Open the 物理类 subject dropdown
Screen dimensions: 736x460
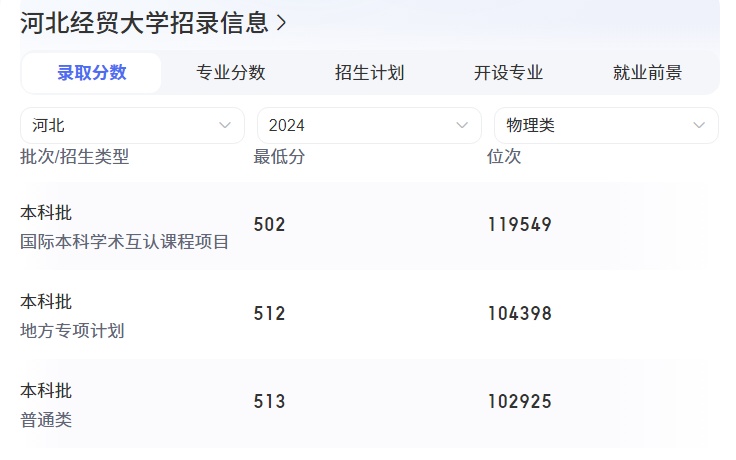tap(606, 125)
